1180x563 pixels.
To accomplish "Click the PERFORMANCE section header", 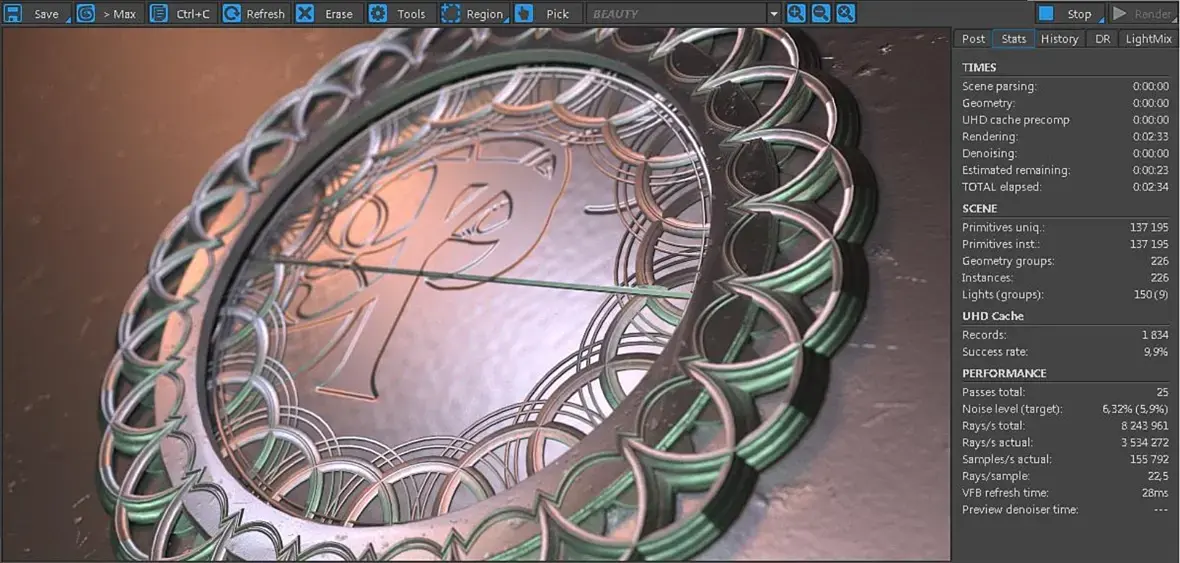I will point(1004,373).
